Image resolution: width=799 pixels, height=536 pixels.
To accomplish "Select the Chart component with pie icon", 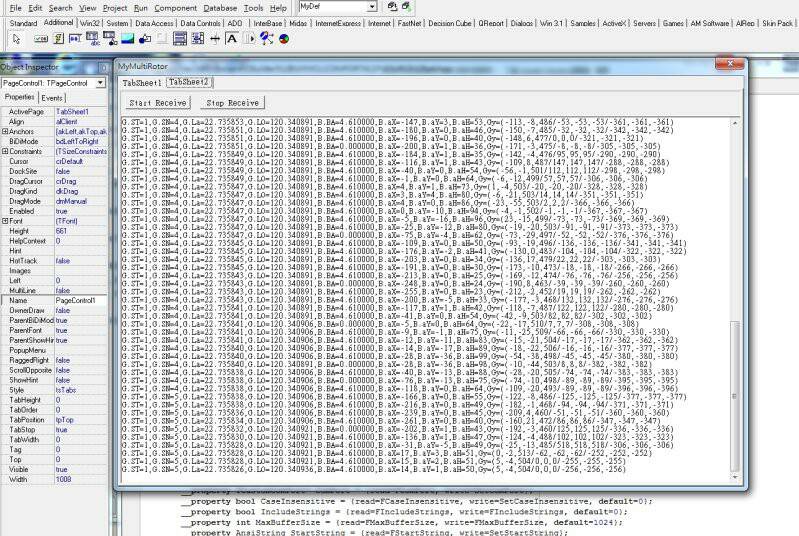I will [284, 39].
